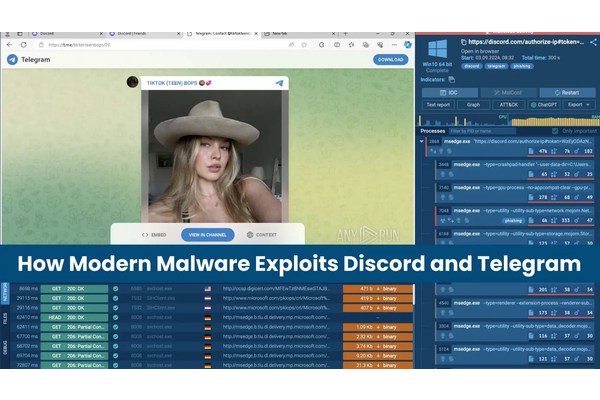600x400 pixels.
Task: Click the embed code icon labeled EMBED
Action: tap(145, 235)
